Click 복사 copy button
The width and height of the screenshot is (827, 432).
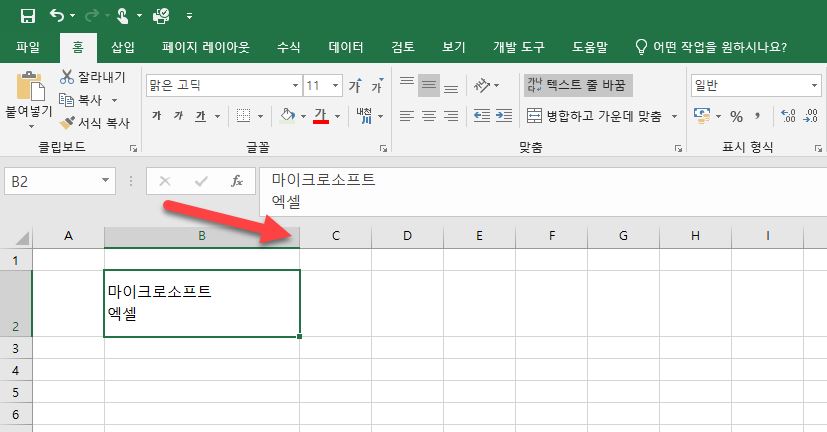click(x=81, y=100)
